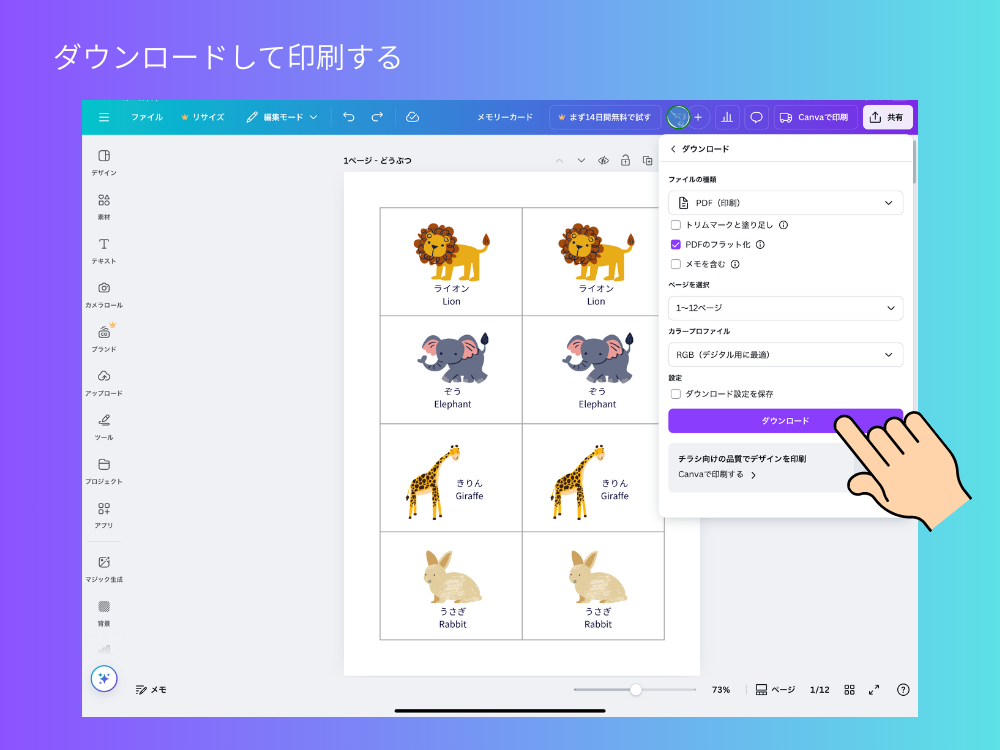This screenshot has width=1000, height=750.
Task: Open the ファイル menu
Action: coord(146,117)
